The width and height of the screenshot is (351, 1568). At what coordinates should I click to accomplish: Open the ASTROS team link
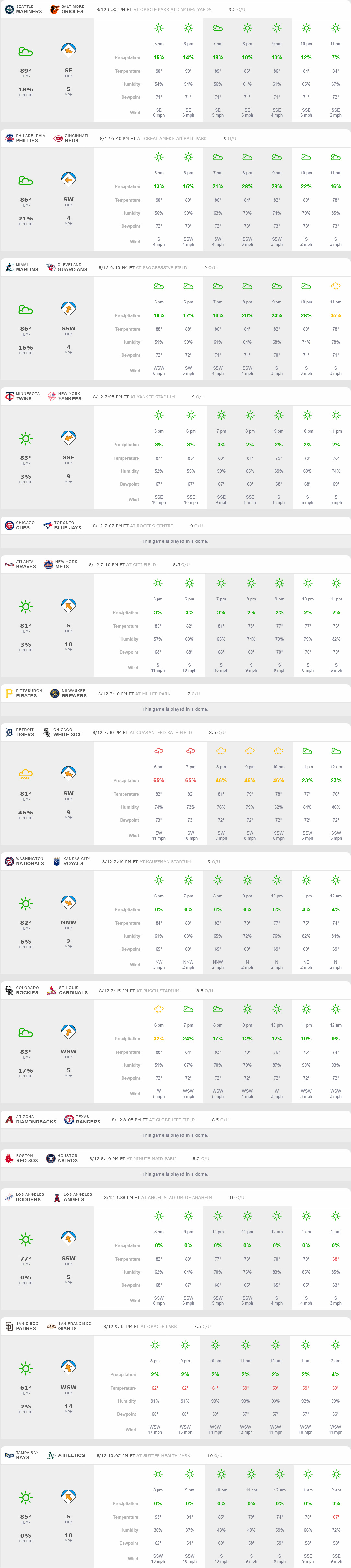(x=67, y=1161)
